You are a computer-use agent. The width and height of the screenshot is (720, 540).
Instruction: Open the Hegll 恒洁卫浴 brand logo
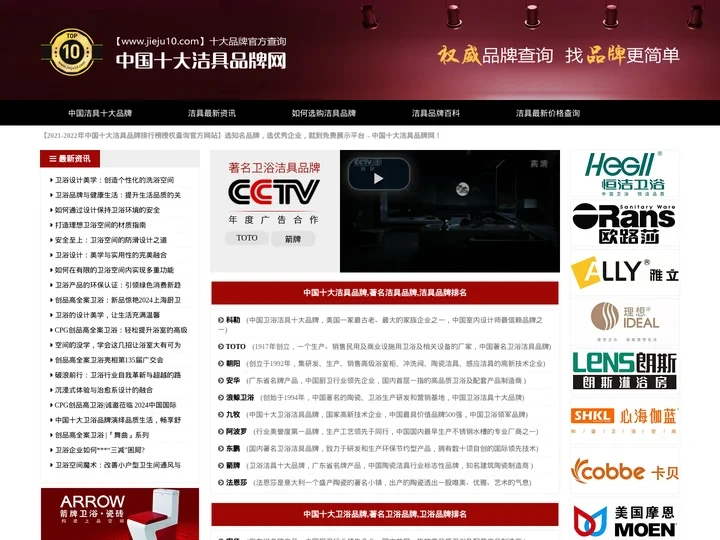click(x=624, y=173)
